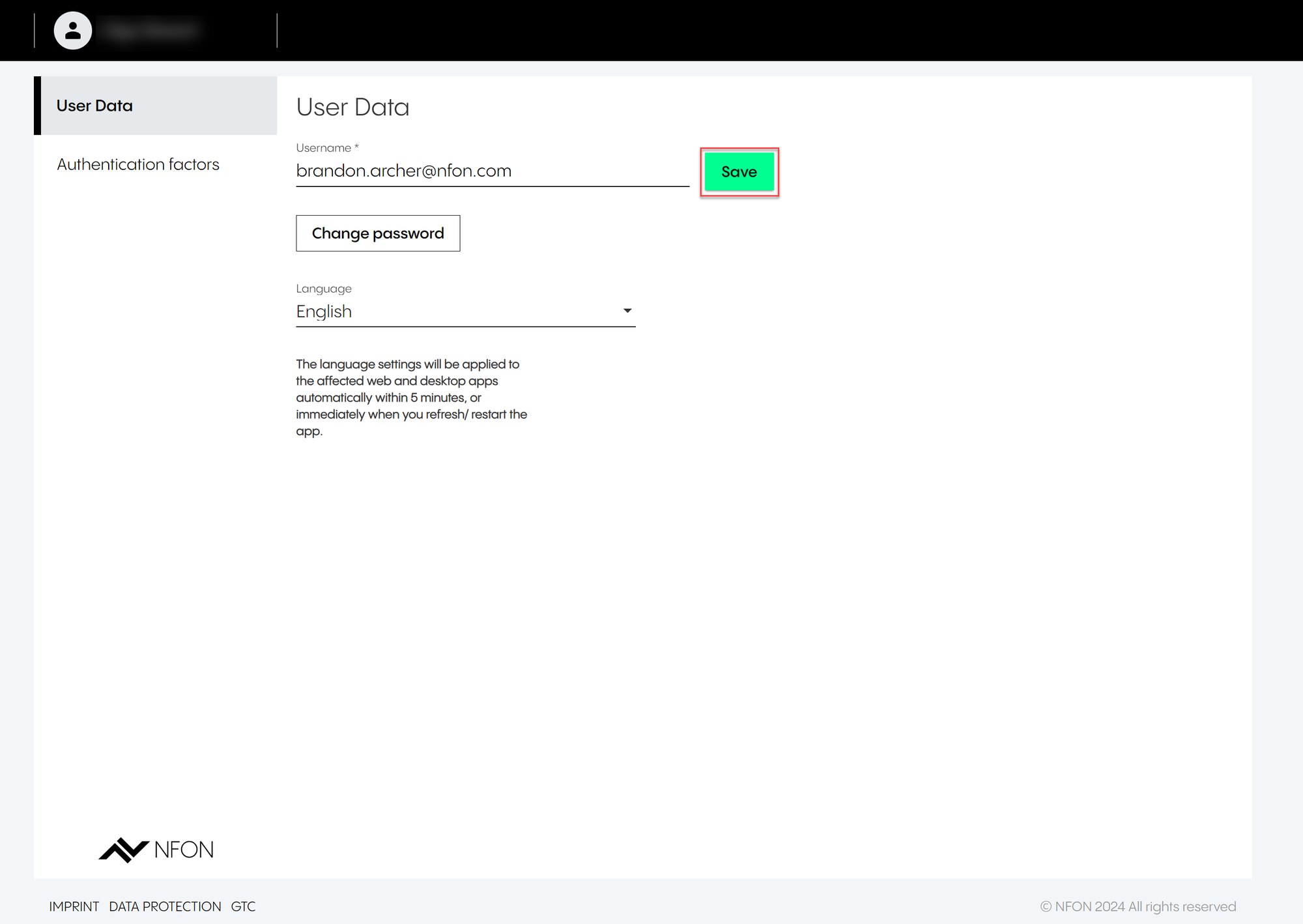Click the blurred account name in header
Screen dimensions: 1303x924
coord(151,31)
